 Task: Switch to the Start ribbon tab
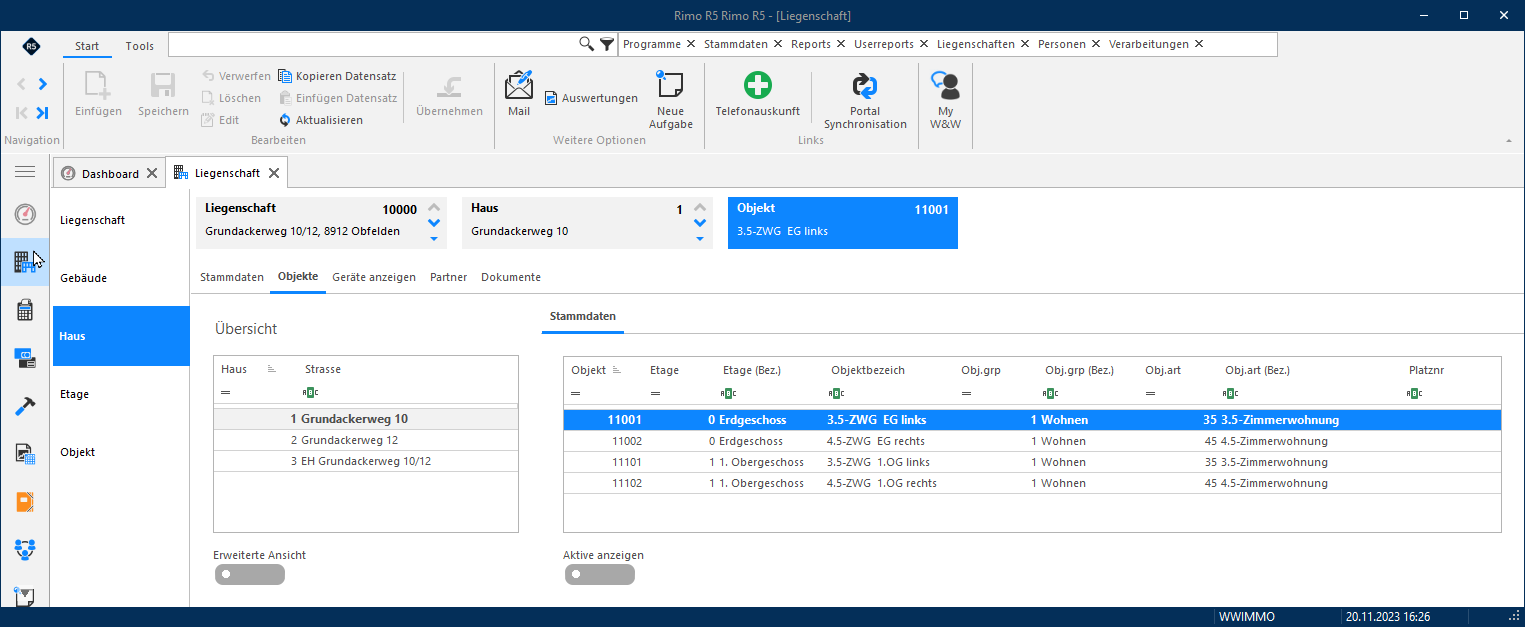pos(87,46)
